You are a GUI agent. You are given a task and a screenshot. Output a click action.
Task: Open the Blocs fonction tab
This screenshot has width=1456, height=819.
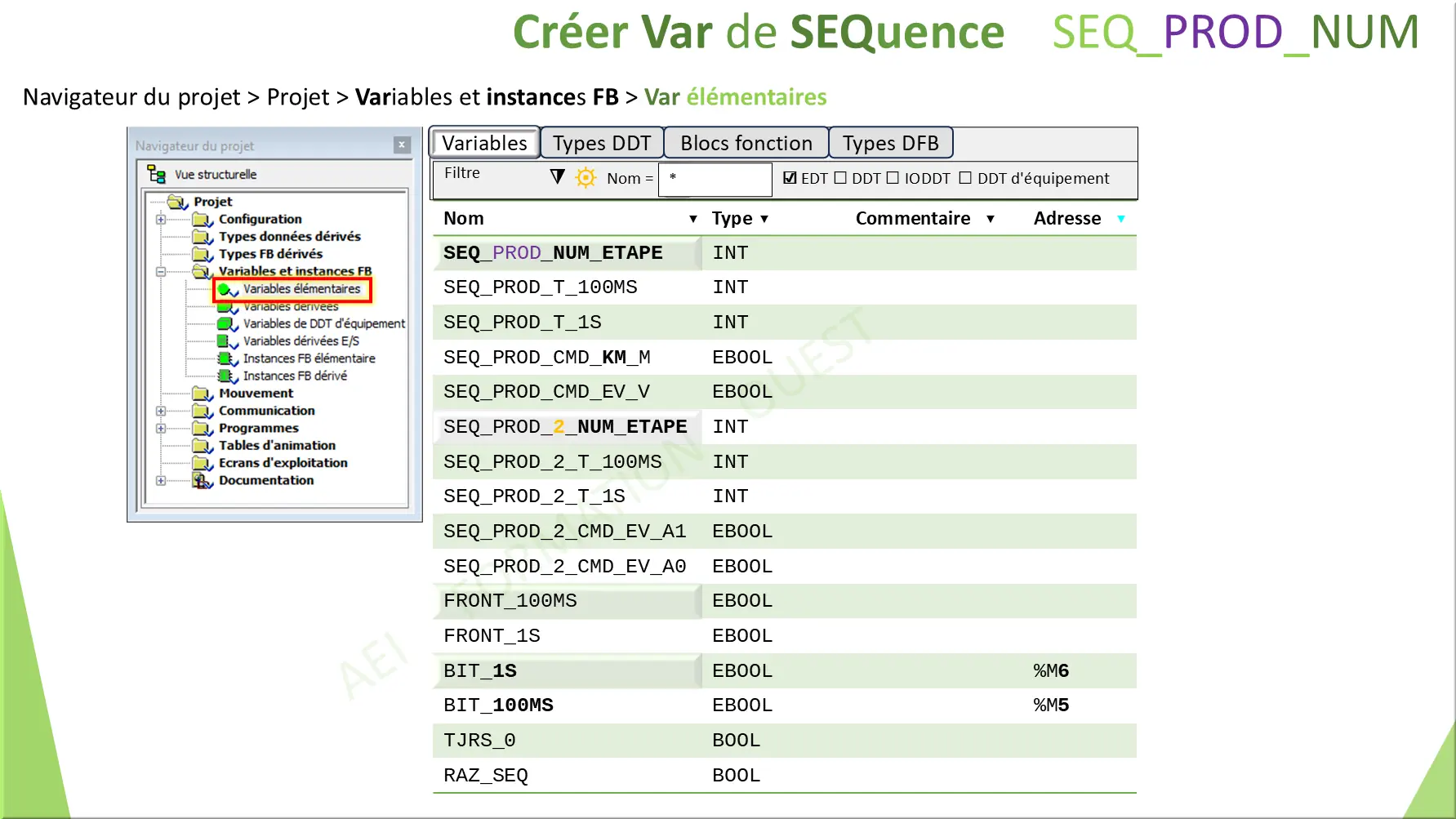click(x=745, y=142)
